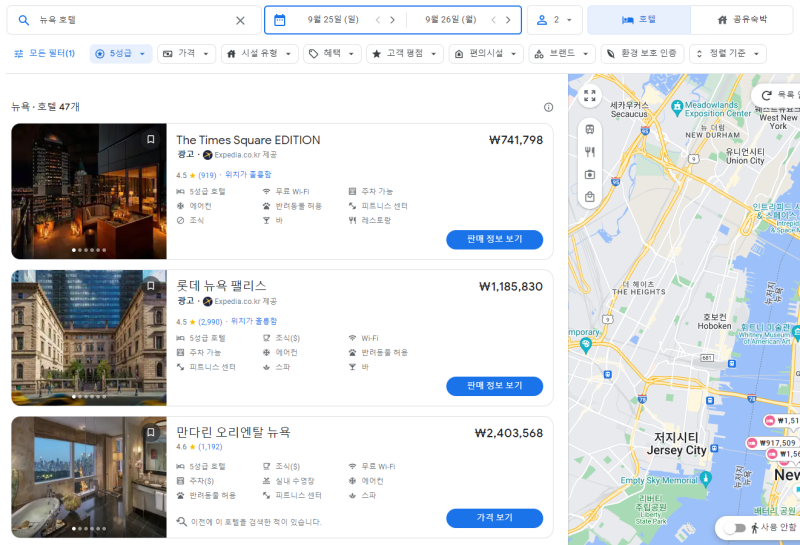Click 위치가 훌륭함 on 롯데 뉴욕 팰리스

254,321
